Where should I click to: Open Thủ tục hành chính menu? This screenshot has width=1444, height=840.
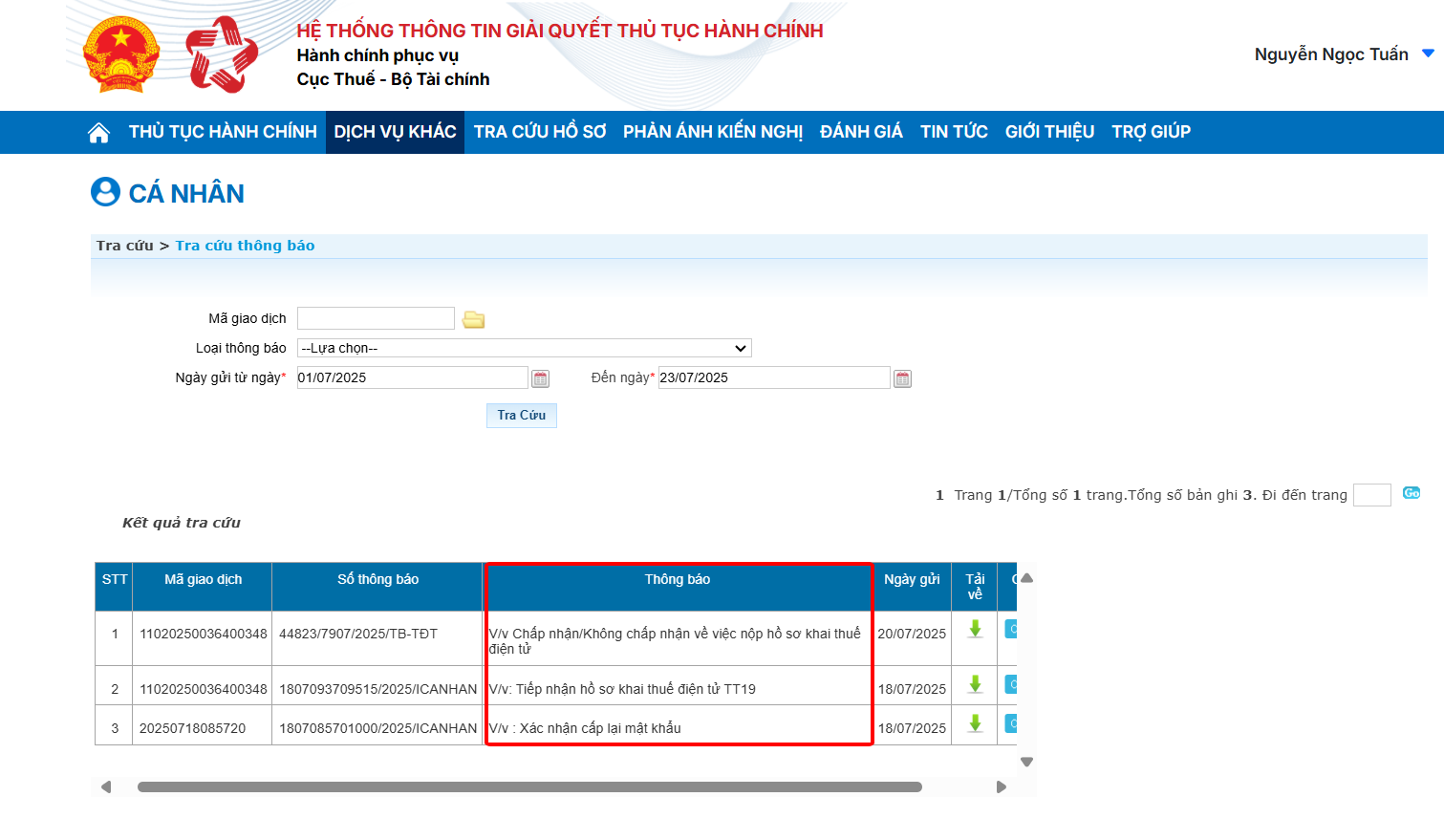click(x=223, y=132)
